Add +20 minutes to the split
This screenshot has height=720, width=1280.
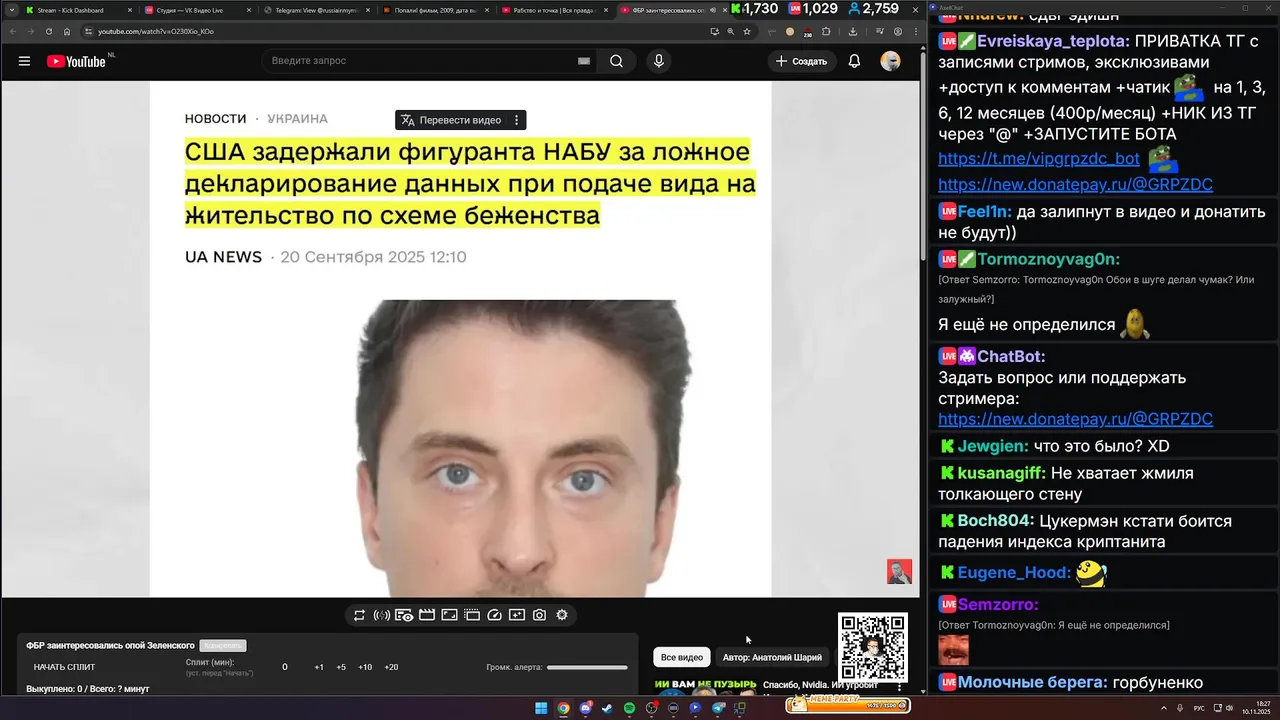click(x=391, y=667)
